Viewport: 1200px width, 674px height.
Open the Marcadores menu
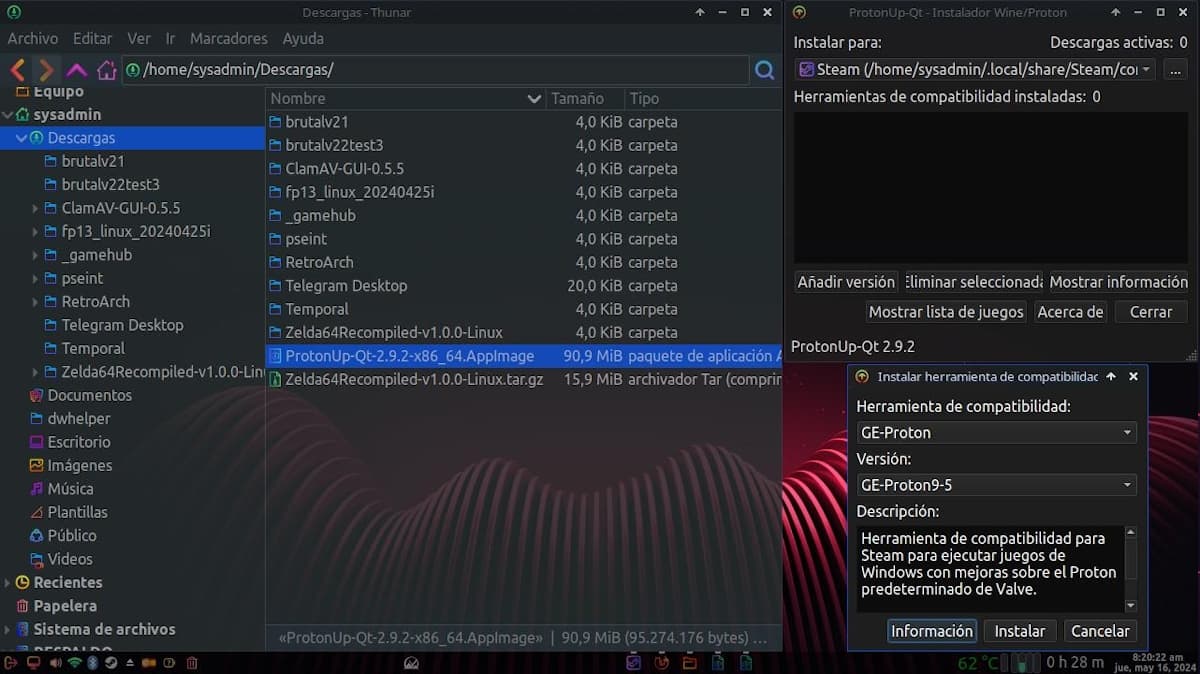click(x=228, y=38)
